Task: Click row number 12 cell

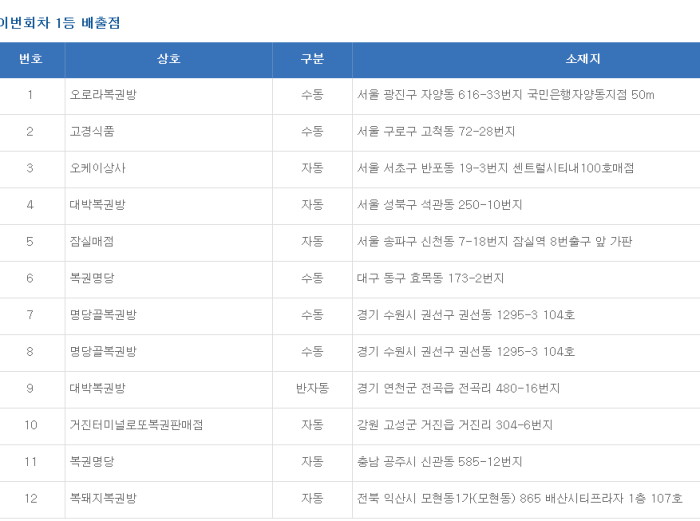Action: tap(31, 498)
